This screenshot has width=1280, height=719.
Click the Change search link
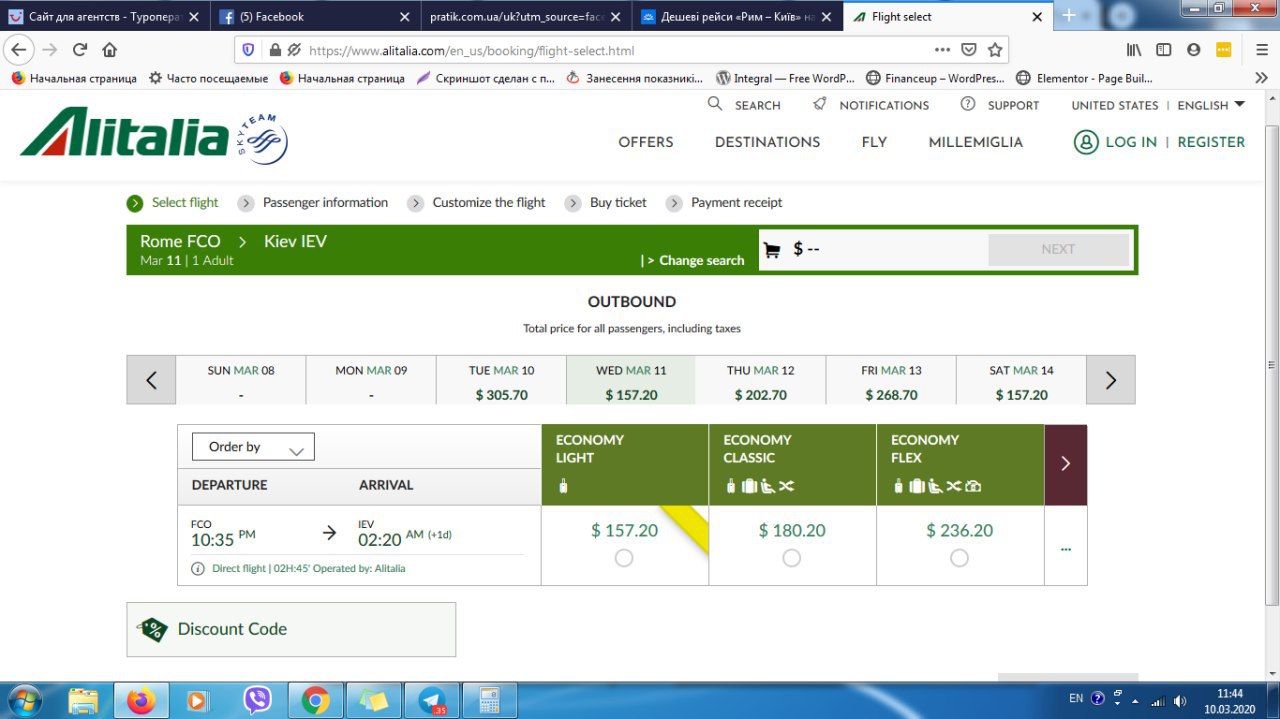point(701,261)
